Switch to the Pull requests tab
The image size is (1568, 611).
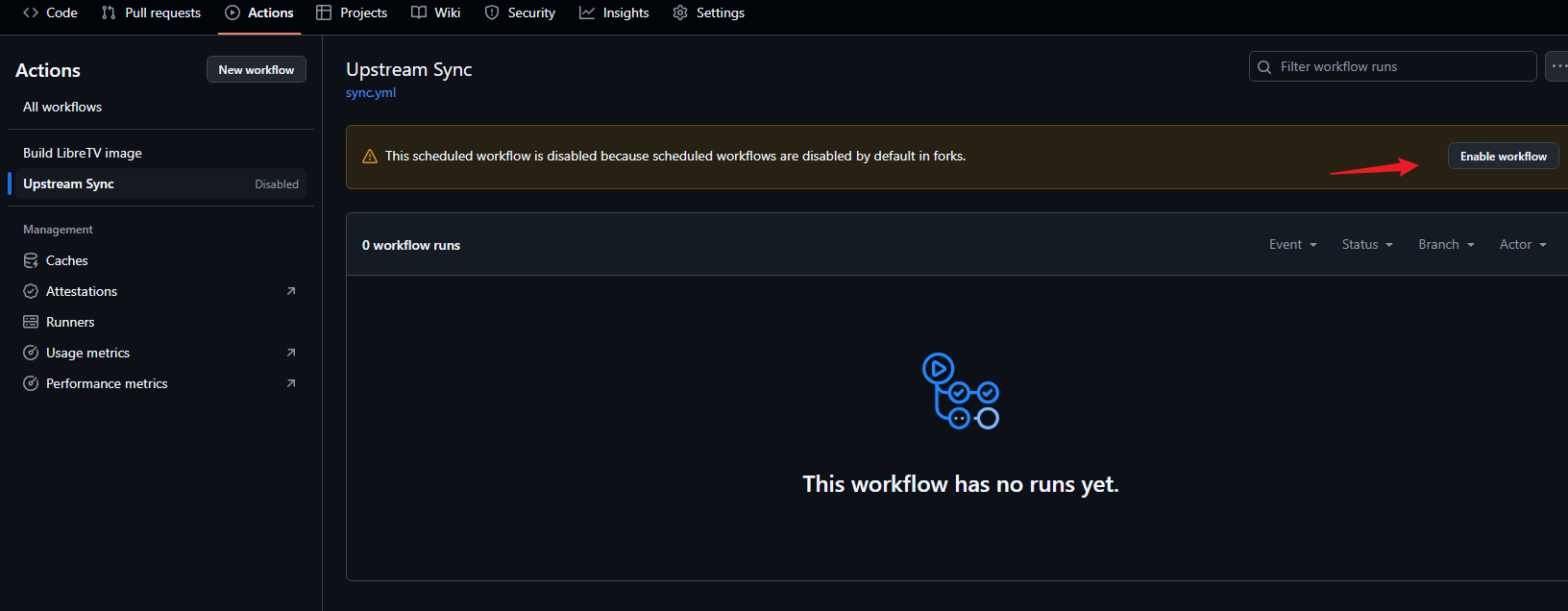coord(152,12)
